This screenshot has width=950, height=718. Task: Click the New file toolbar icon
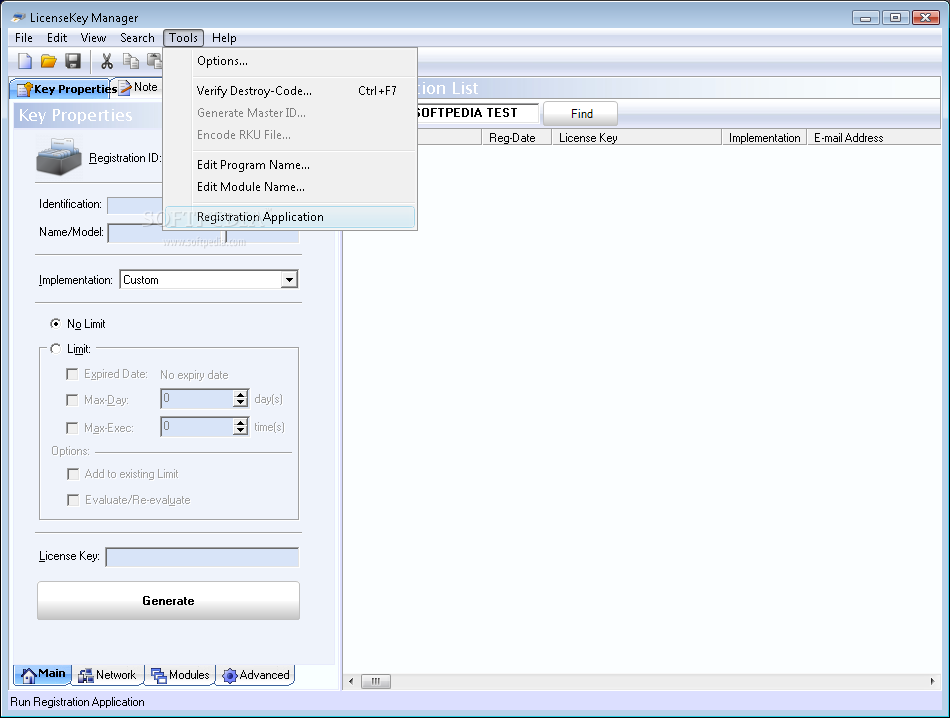click(25, 61)
